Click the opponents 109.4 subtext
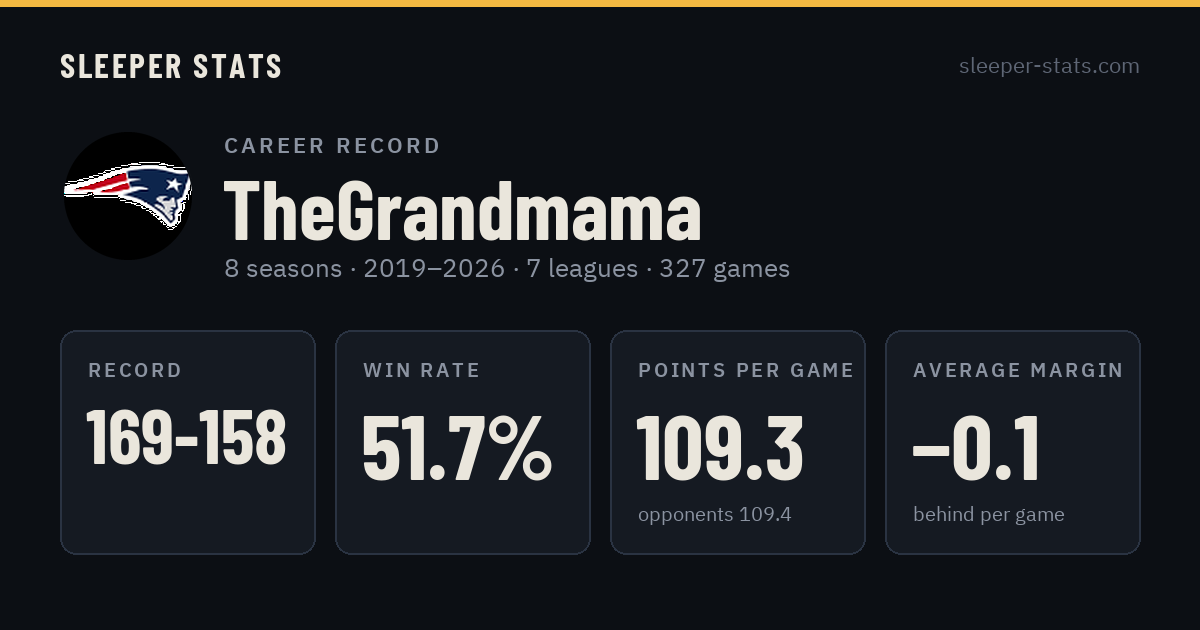Viewport: 1200px width, 630px height. (x=715, y=515)
